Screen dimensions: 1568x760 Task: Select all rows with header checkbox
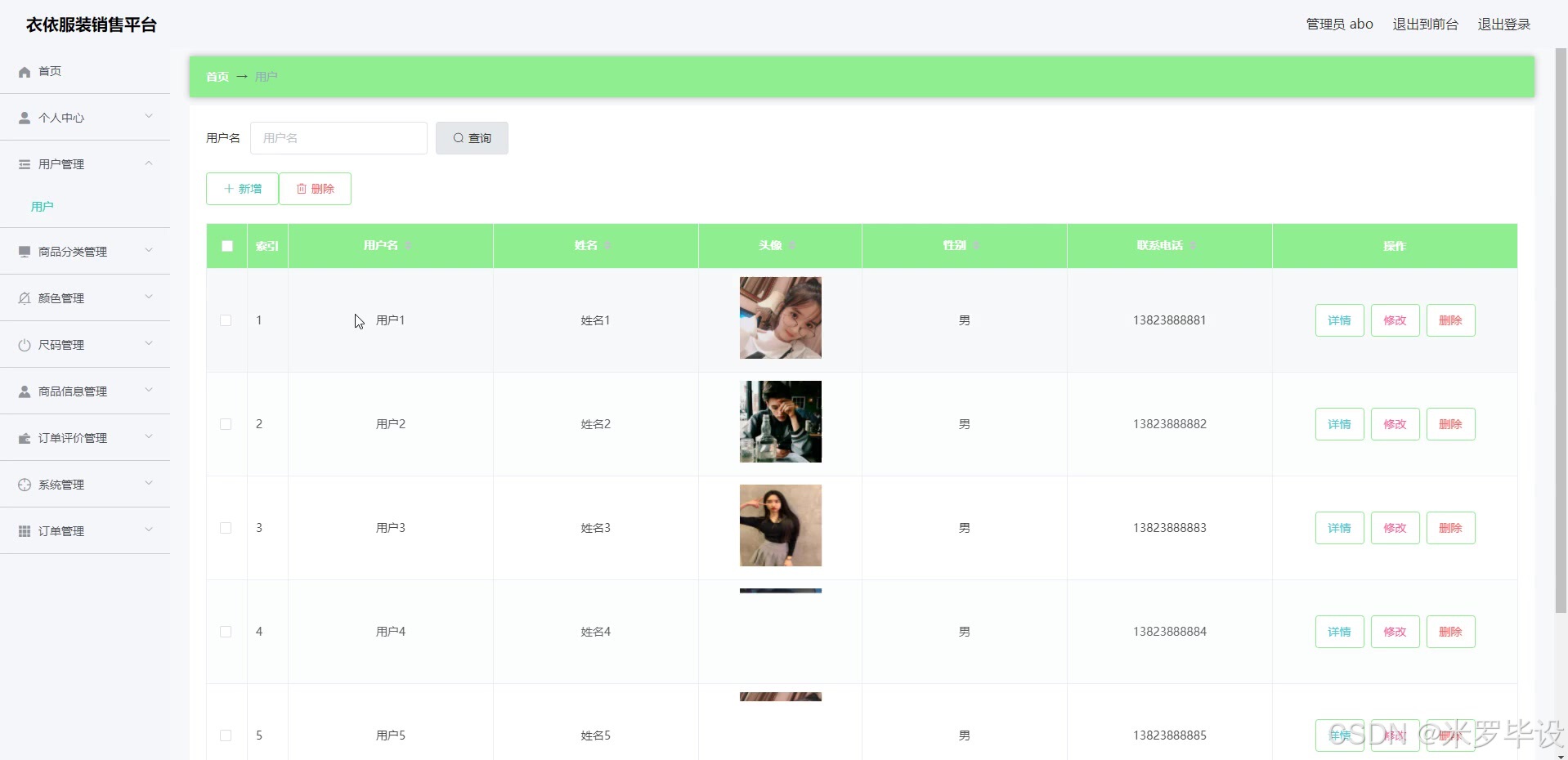[x=227, y=246]
